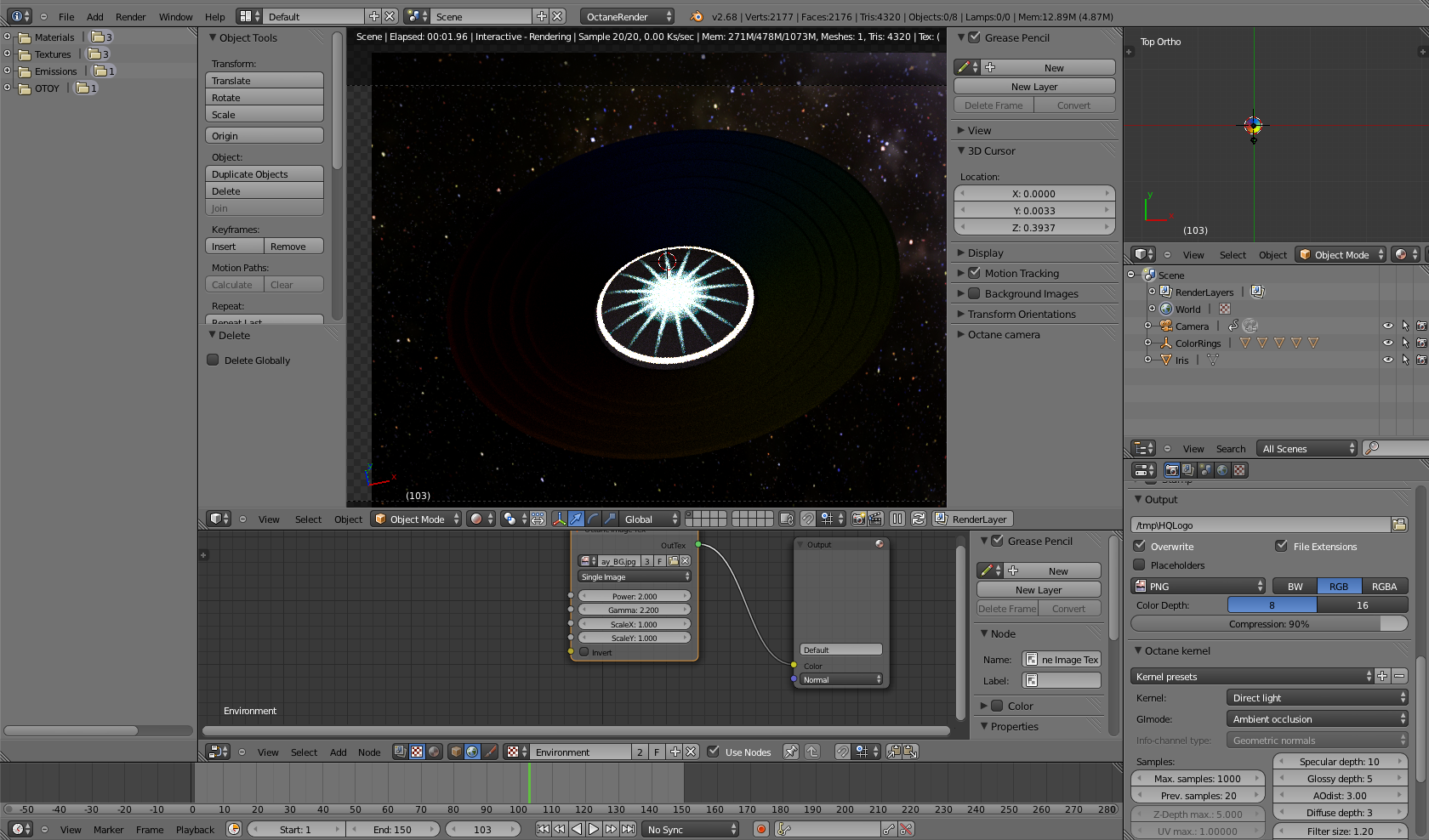Open the OctaneRender engine dropdown

[628, 16]
